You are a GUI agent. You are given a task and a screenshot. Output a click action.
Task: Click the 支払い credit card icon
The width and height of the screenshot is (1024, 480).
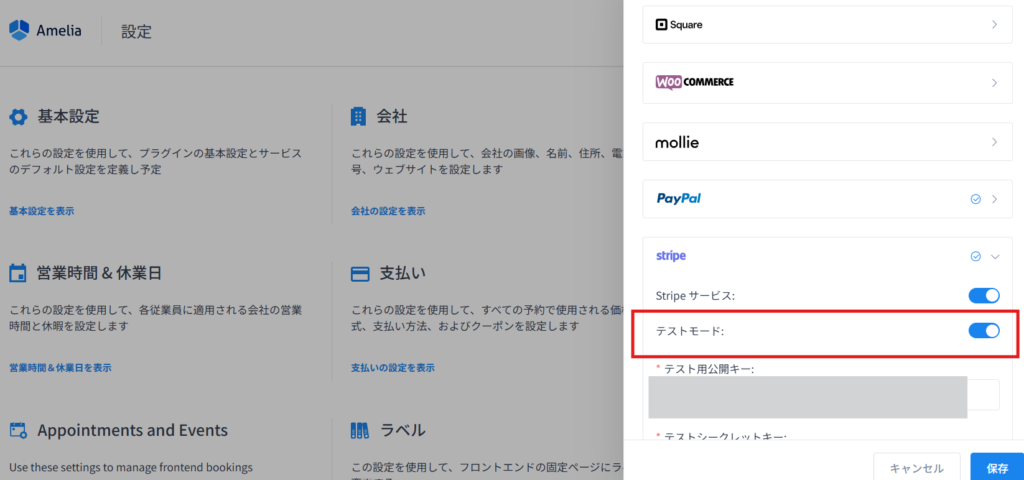click(360, 274)
